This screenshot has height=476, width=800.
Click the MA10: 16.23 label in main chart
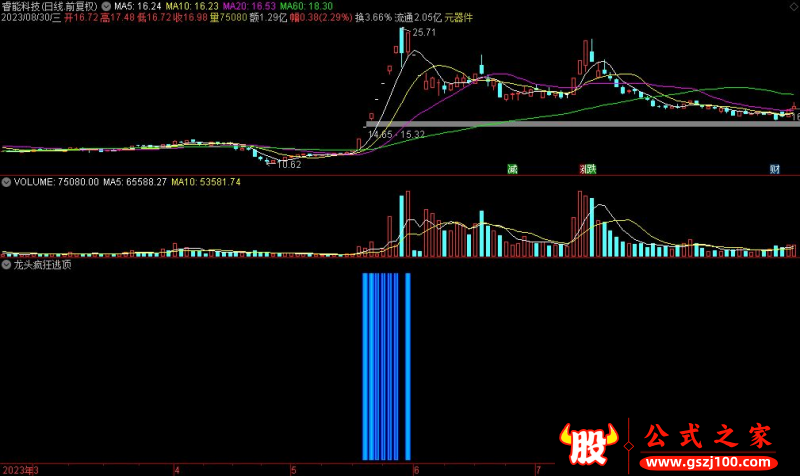(192, 7)
